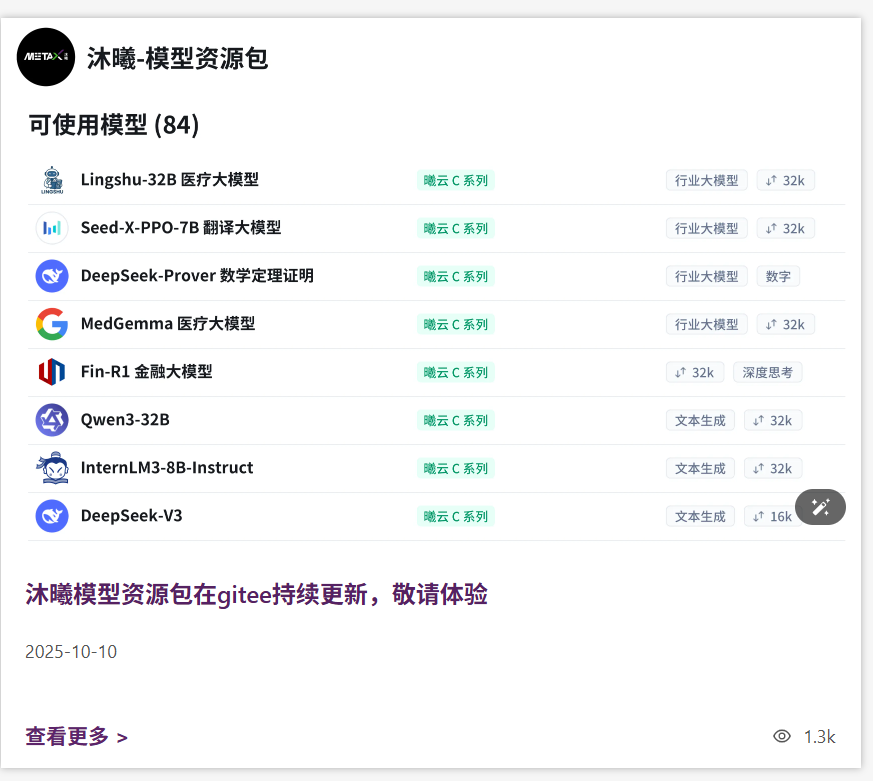Screen dimensions: 873x781
Task: Click the Seed-X-PPO-7B bar chart icon
Action: point(52,228)
